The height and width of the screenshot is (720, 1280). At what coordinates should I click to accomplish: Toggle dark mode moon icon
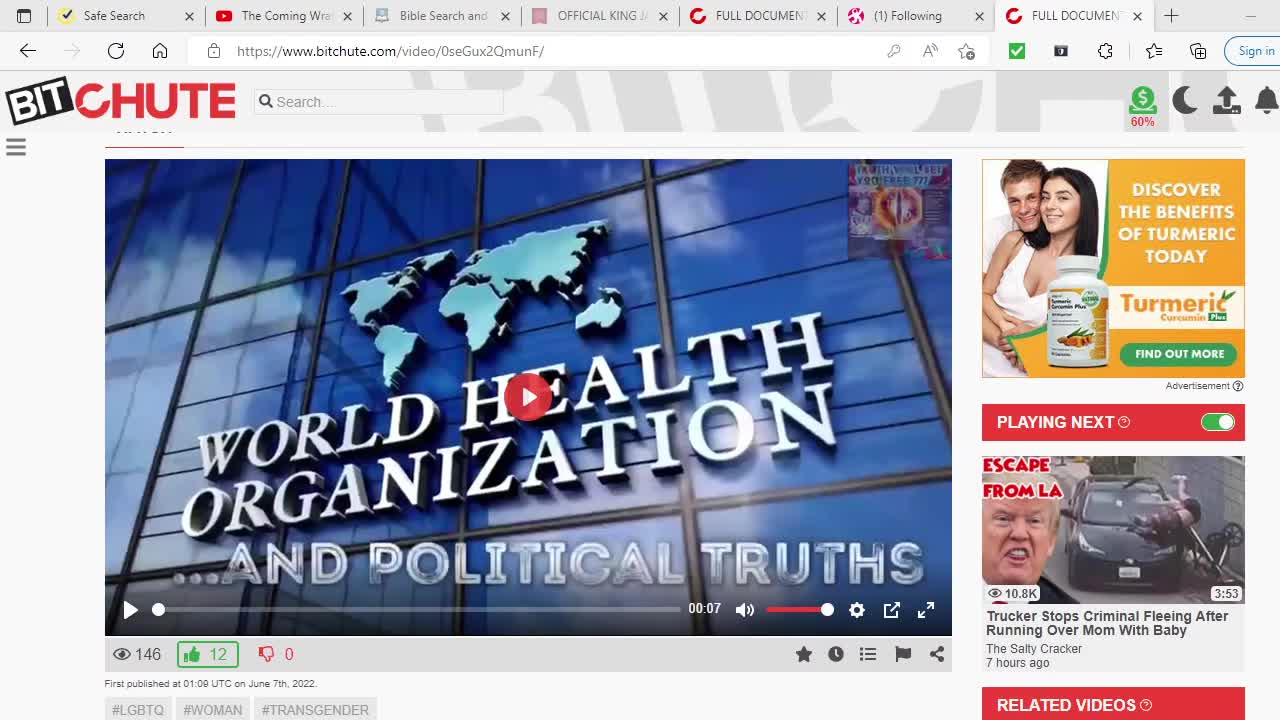(x=1185, y=100)
